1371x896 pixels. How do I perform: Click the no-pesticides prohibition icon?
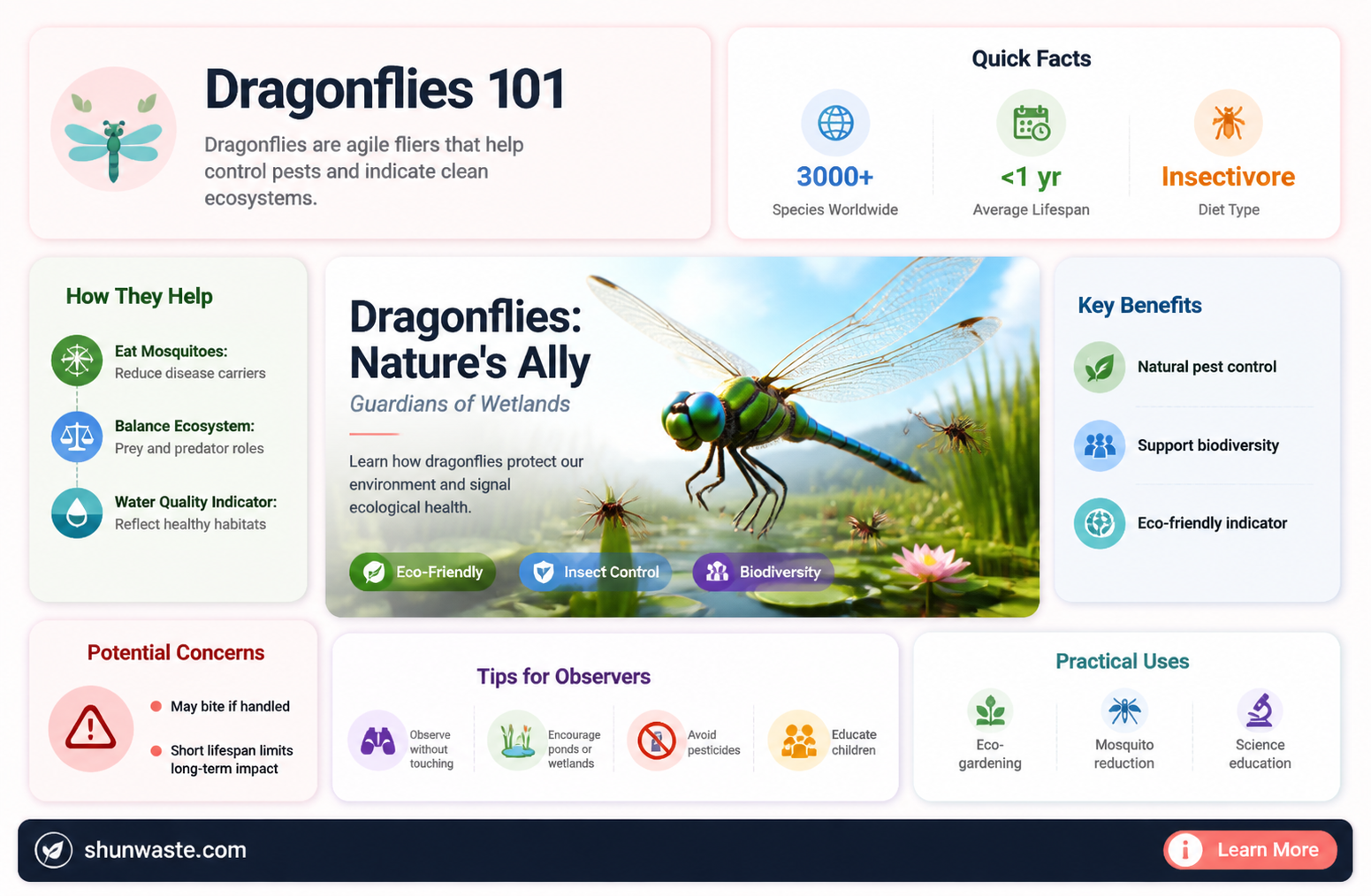[x=656, y=740]
